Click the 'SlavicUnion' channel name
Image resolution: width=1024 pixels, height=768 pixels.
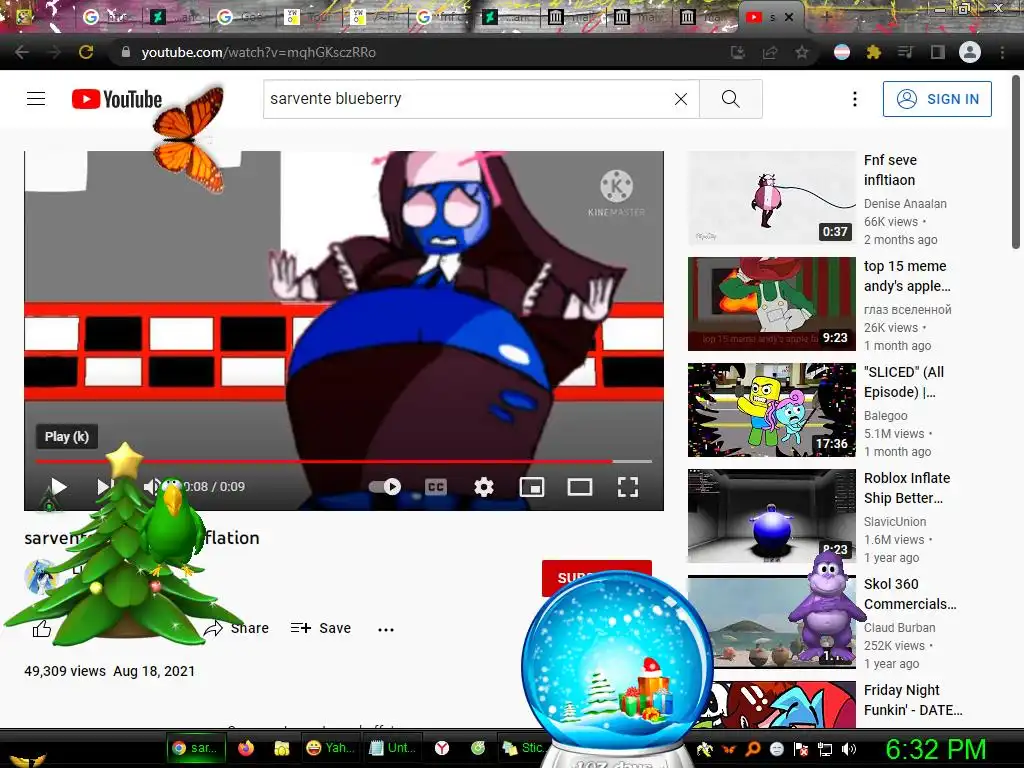tap(894, 522)
